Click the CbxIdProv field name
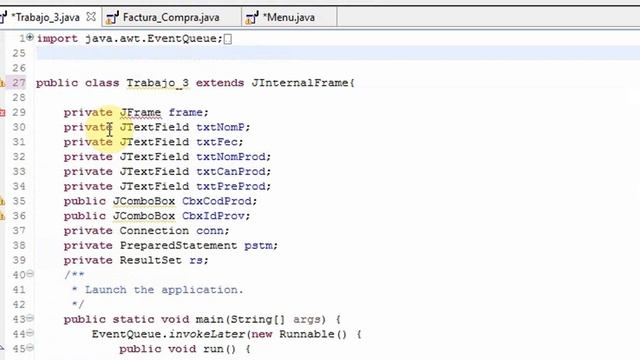 [x=213, y=216]
